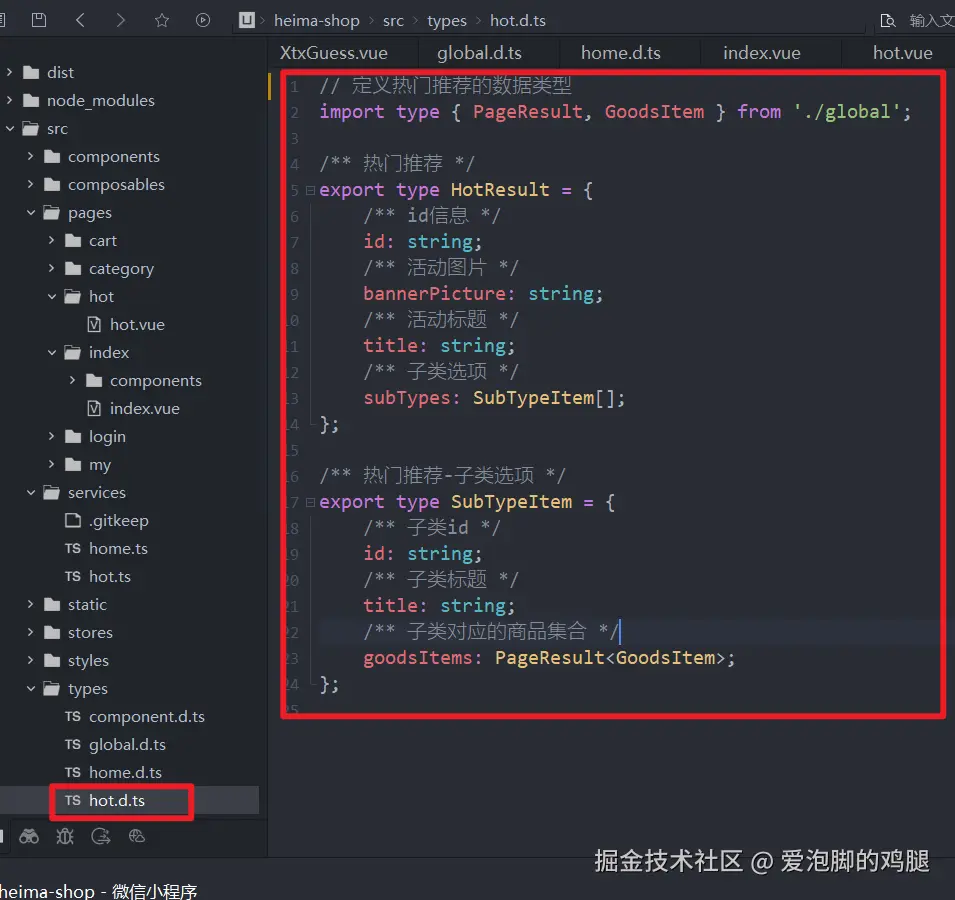Go forward with the right arrow icon
The width and height of the screenshot is (955, 900).
tap(121, 20)
